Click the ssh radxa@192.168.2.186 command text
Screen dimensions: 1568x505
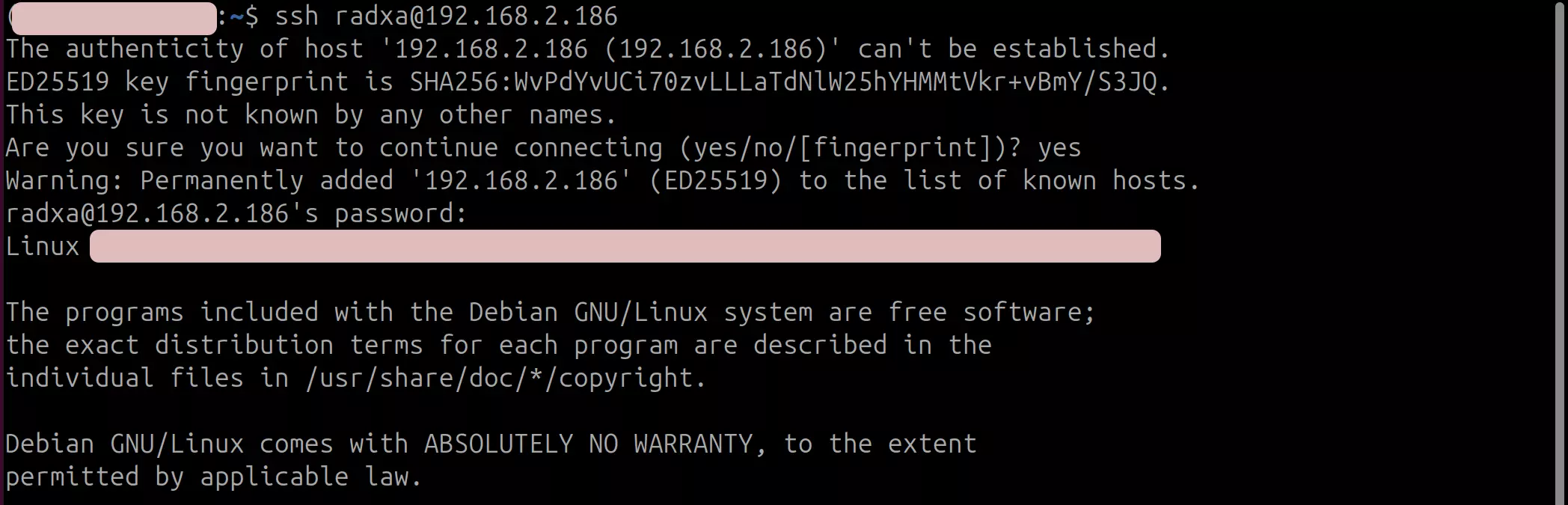click(446, 16)
